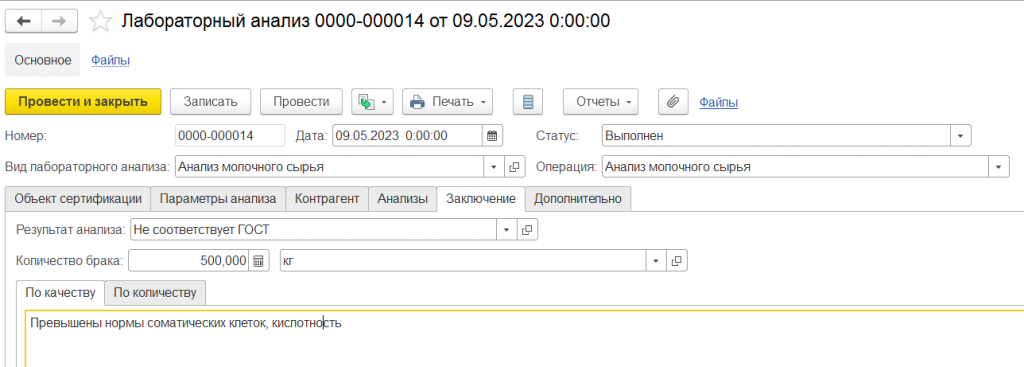1024x367 pixels.
Task: Expand the Отчеты dropdown menu
Action: (x=628, y=103)
